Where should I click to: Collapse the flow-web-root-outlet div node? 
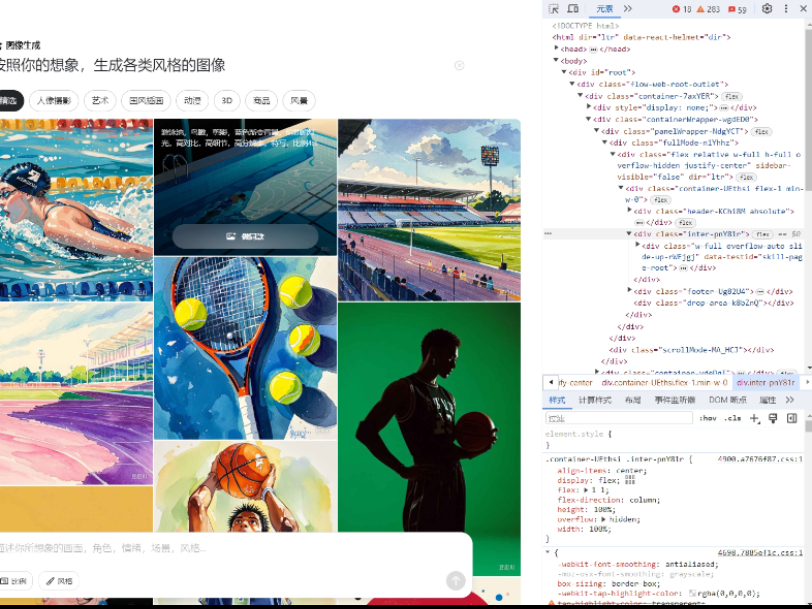[572, 84]
